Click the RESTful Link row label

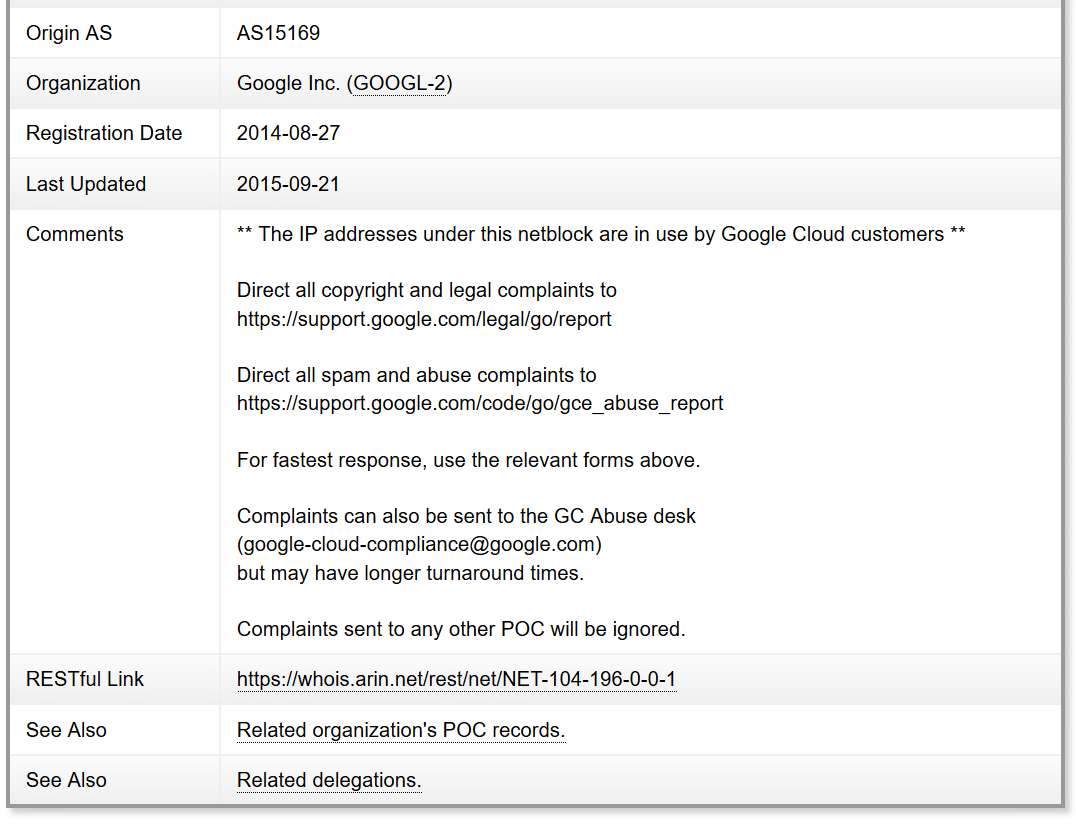coord(85,680)
